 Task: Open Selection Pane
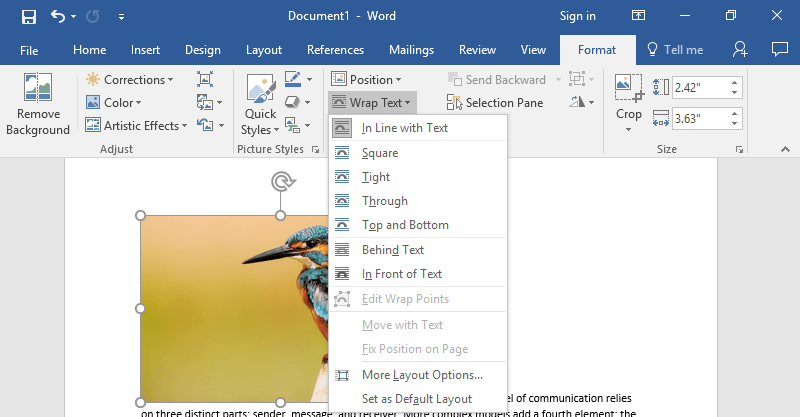(495, 102)
